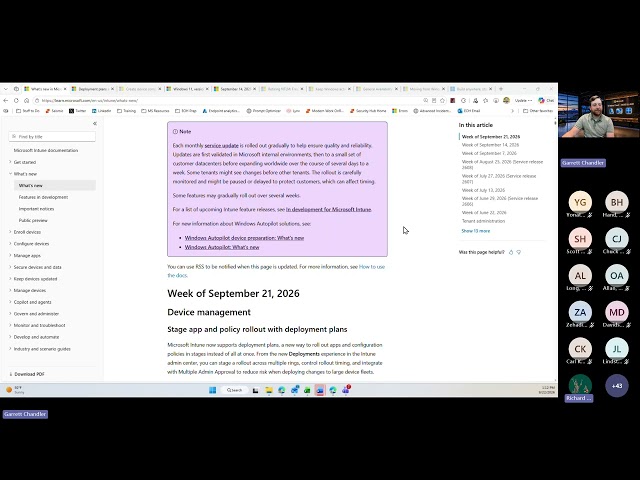Open the MS Resources bookmarks folder

pyautogui.click(x=155, y=111)
